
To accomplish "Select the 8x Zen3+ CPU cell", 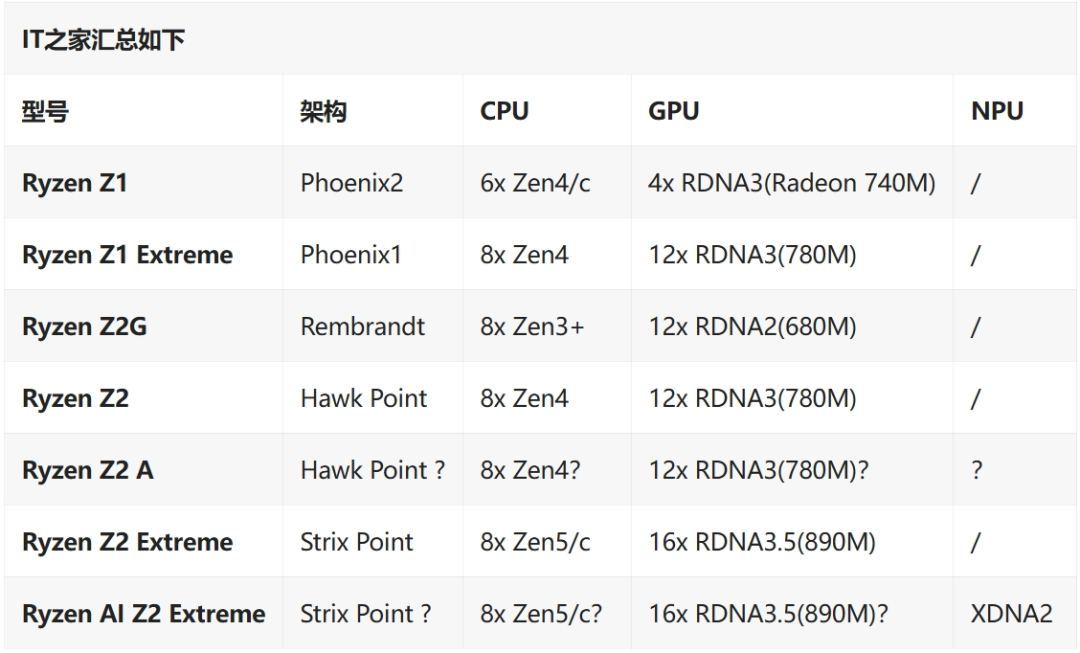I will [532, 326].
